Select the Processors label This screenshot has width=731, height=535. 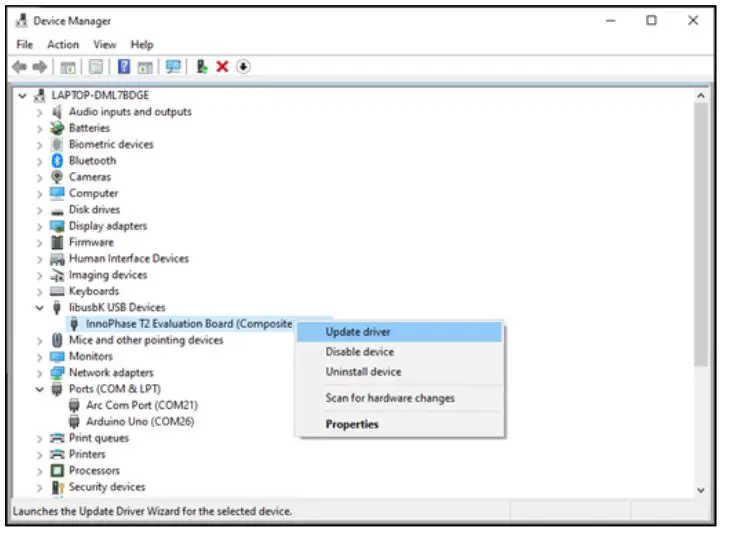94,471
